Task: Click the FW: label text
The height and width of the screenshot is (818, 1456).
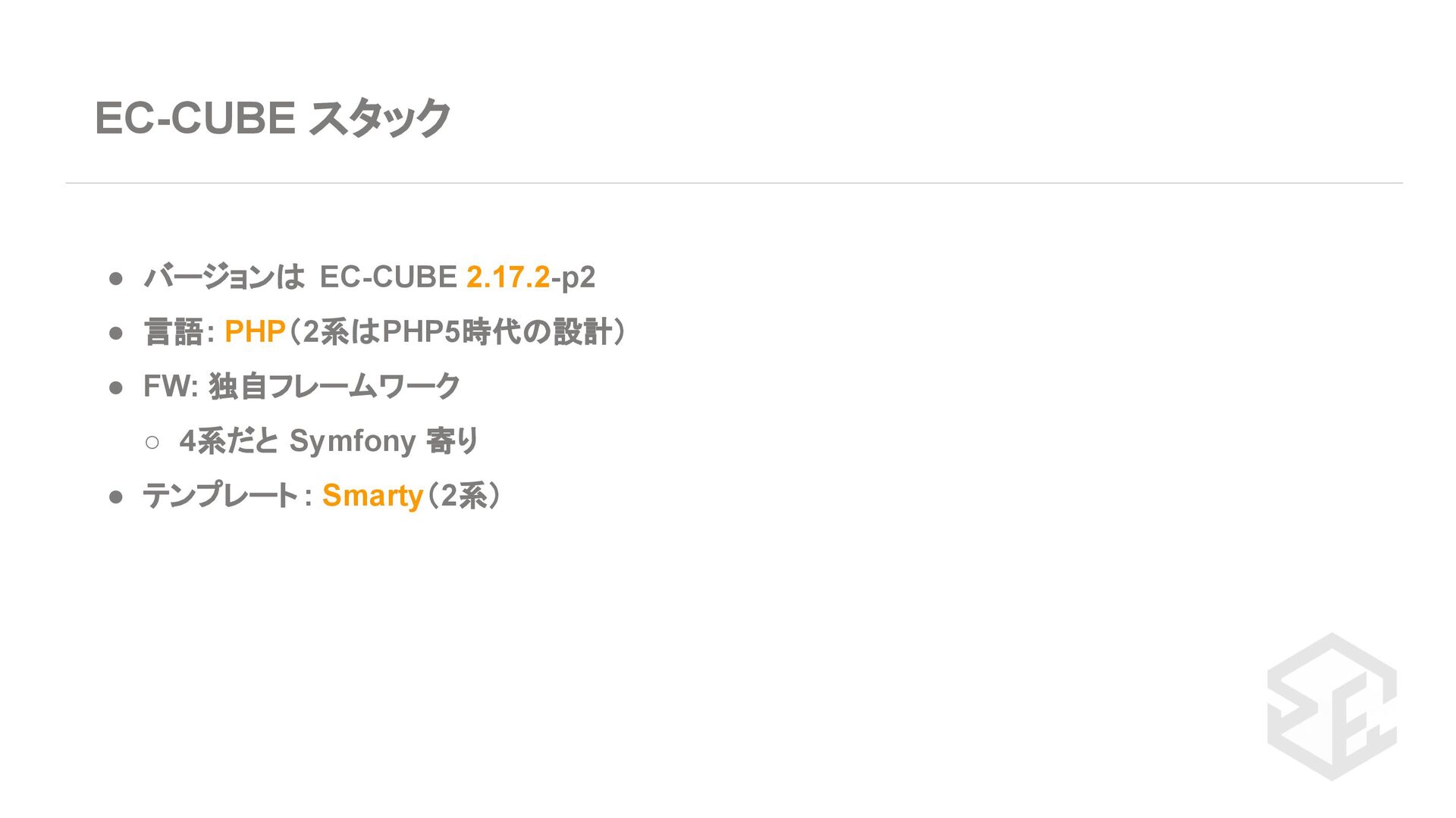Action: [x=171, y=387]
